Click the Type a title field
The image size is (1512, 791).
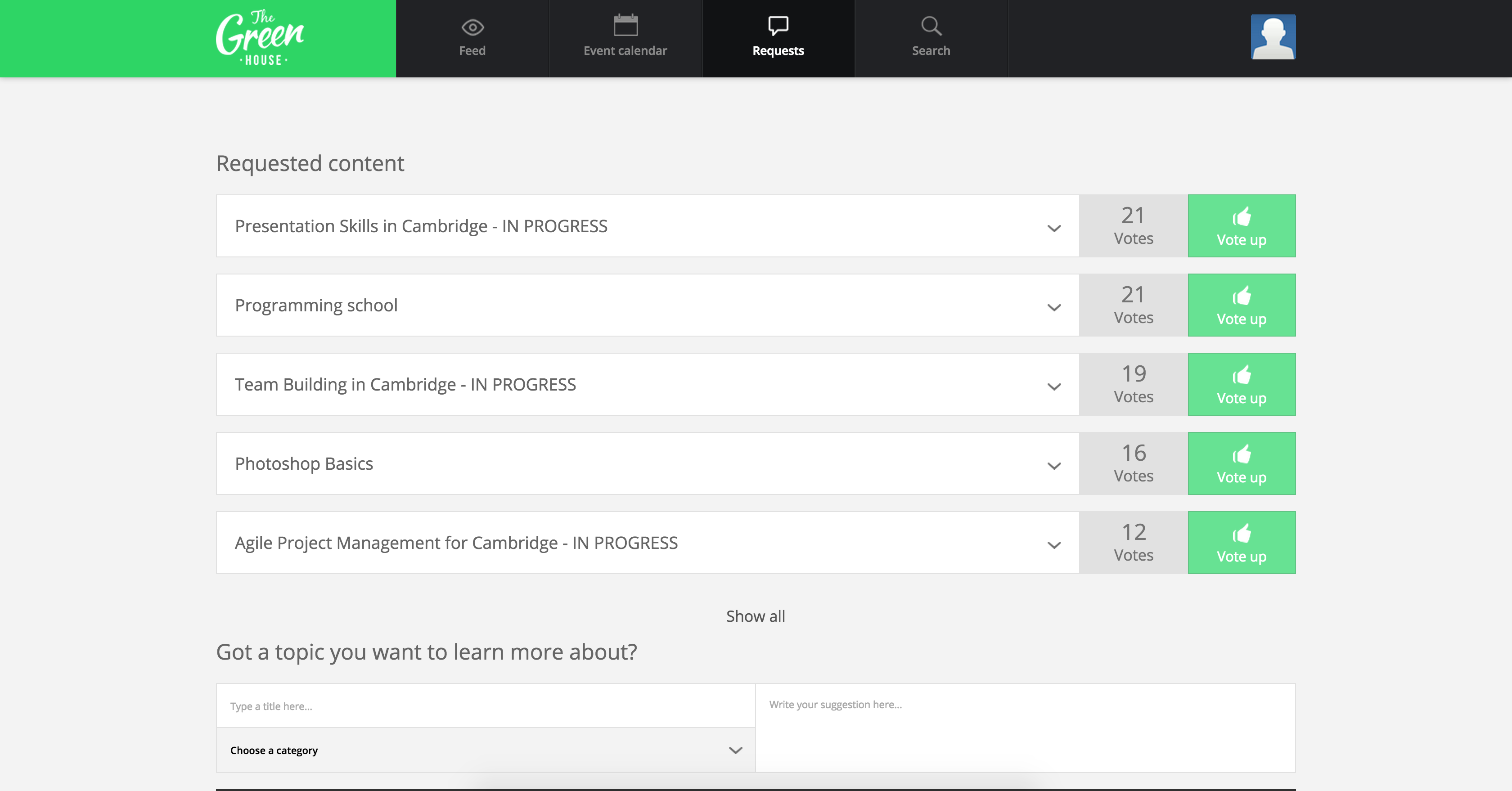click(x=486, y=706)
